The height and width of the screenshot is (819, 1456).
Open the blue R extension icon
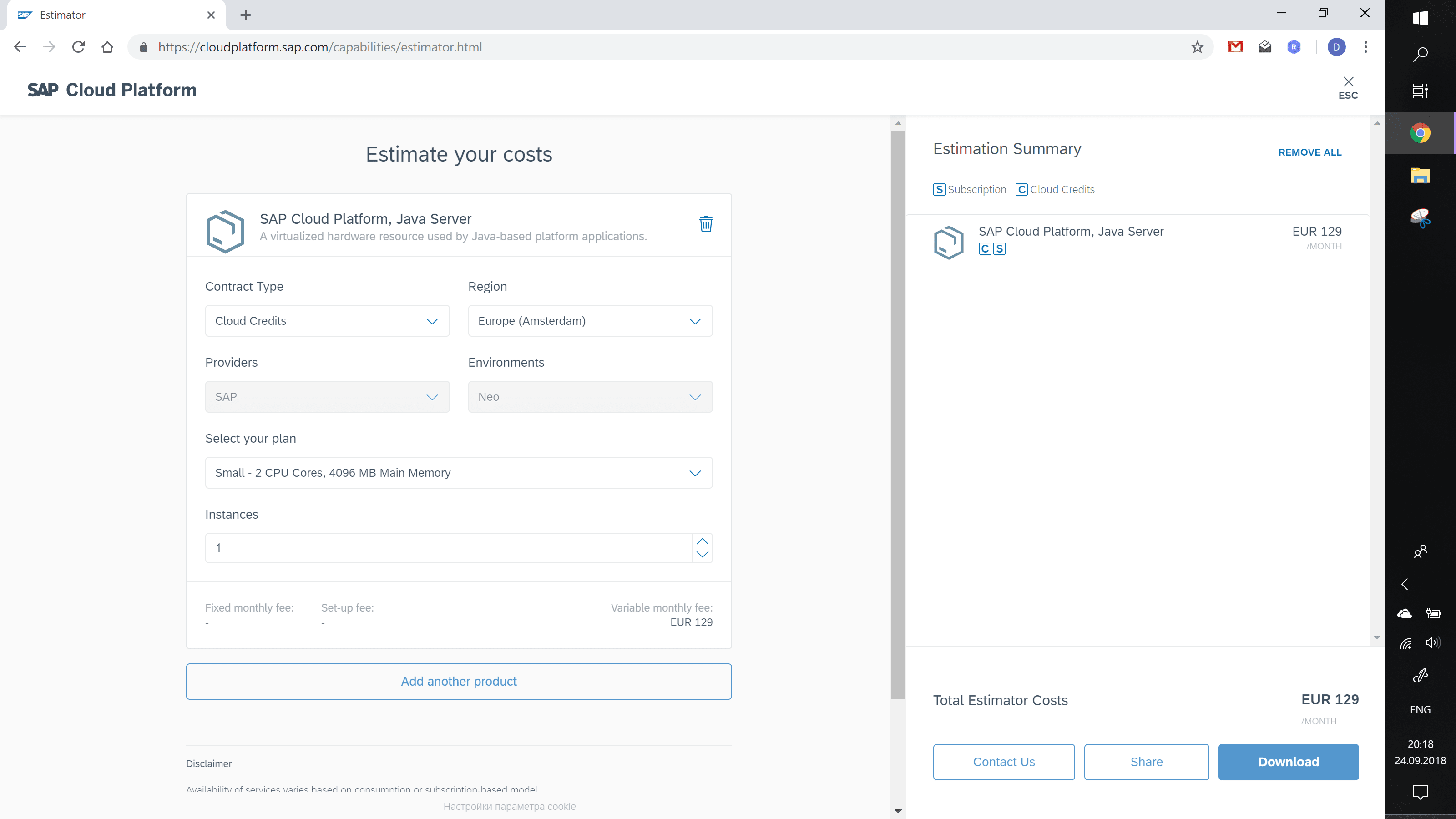click(x=1294, y=47)
